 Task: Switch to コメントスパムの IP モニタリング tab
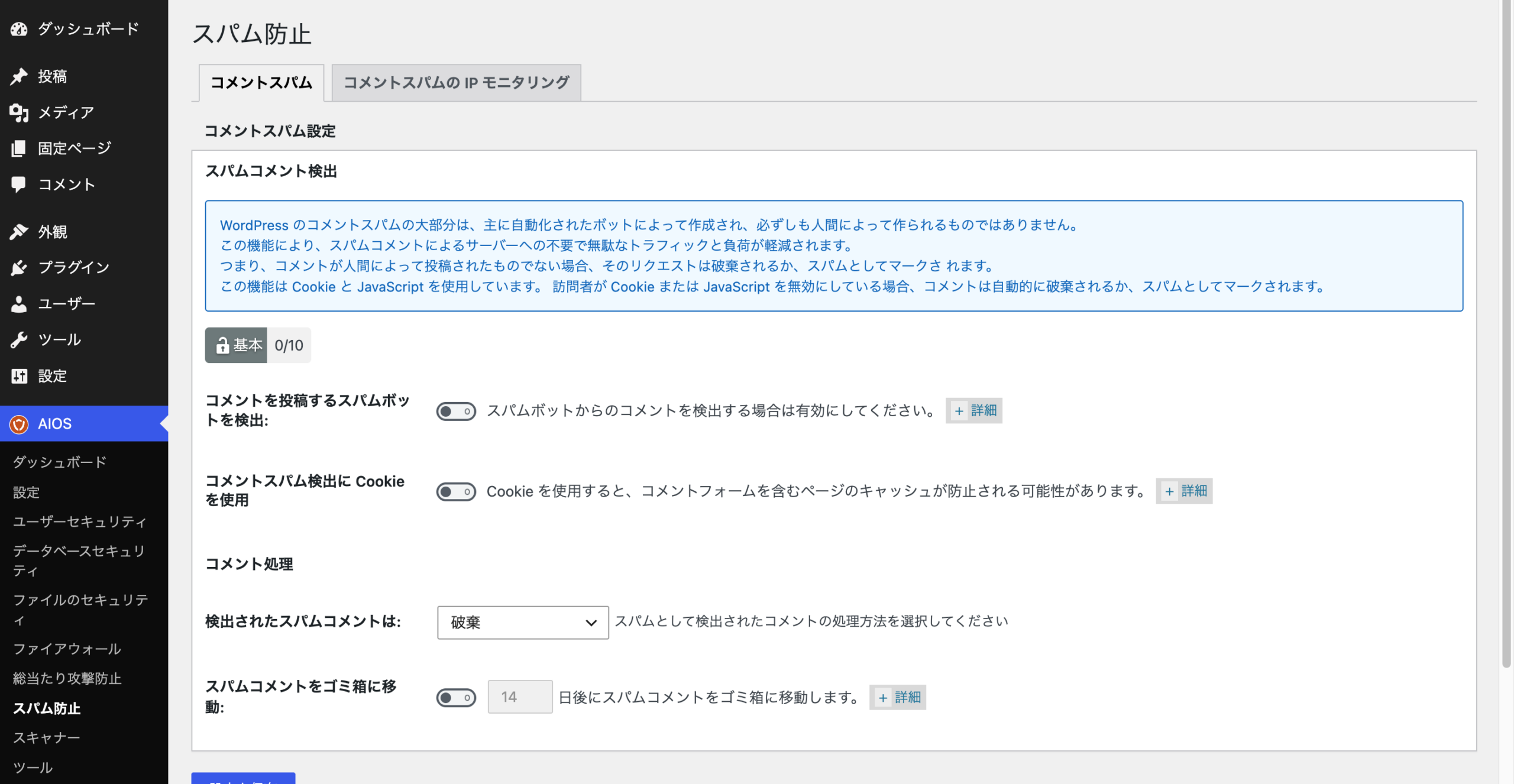point(457,83)
